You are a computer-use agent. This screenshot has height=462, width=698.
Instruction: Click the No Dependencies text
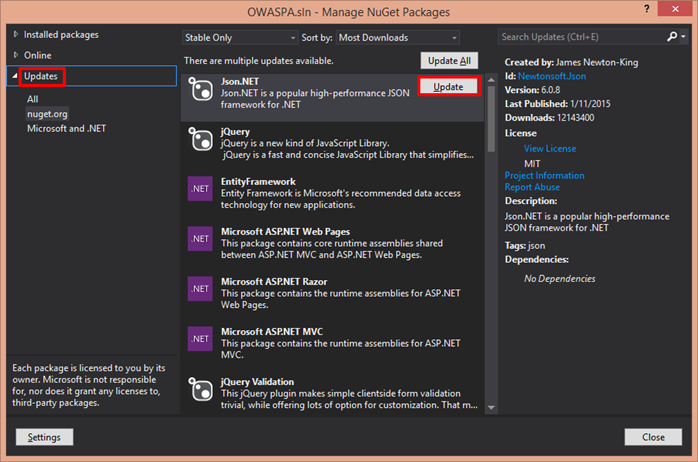[560, 279]
